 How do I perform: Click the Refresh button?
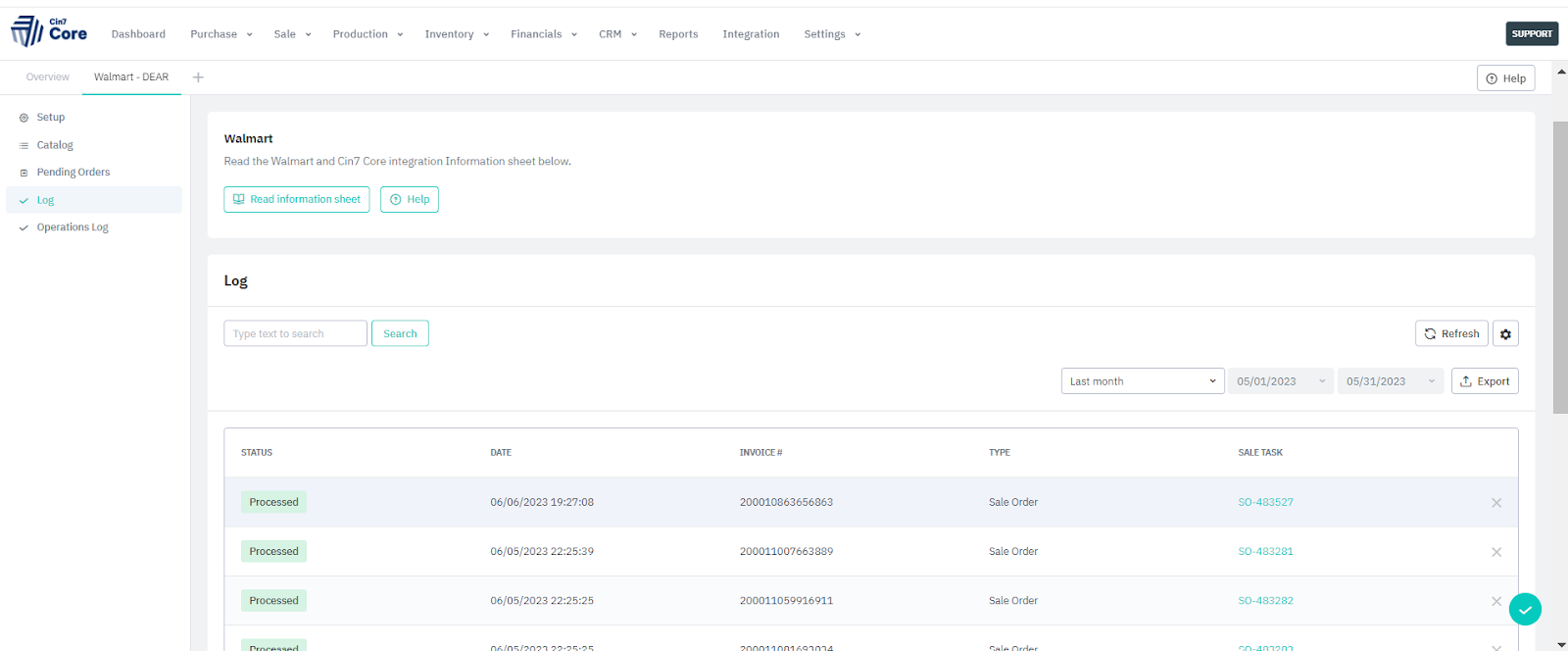point(1450,334)
